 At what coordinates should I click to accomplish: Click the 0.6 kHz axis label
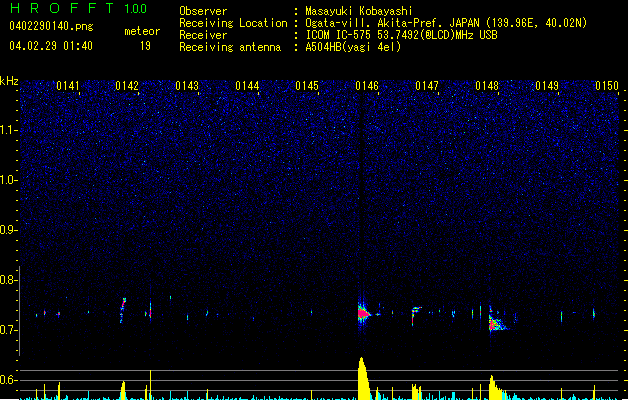(x=8, y=380)
